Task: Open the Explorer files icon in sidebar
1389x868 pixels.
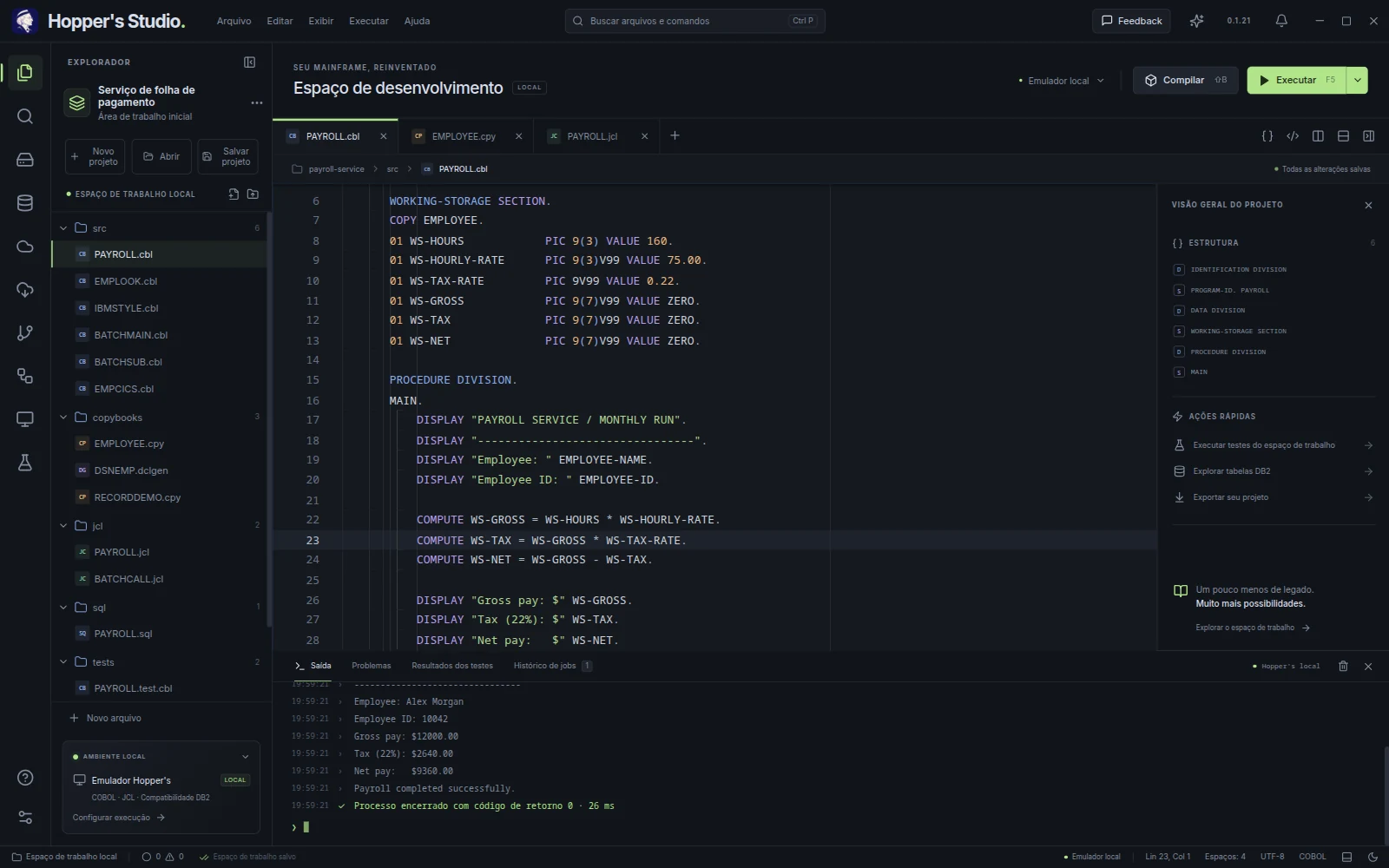Action: (25, 73)
